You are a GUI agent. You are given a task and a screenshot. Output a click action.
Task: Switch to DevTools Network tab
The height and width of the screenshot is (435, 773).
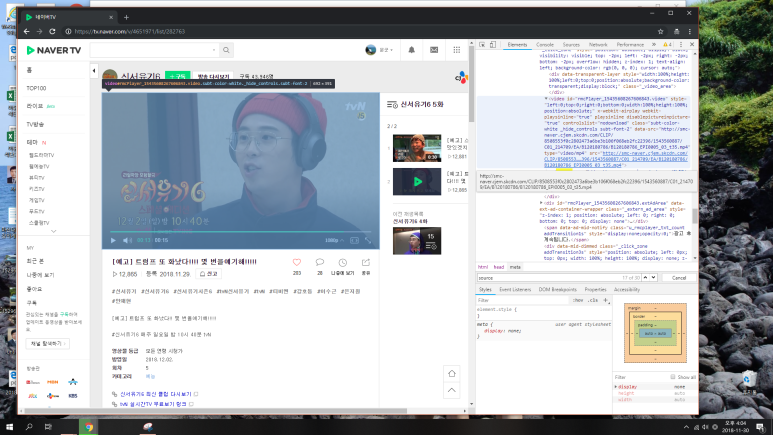(x=598, y=44)
